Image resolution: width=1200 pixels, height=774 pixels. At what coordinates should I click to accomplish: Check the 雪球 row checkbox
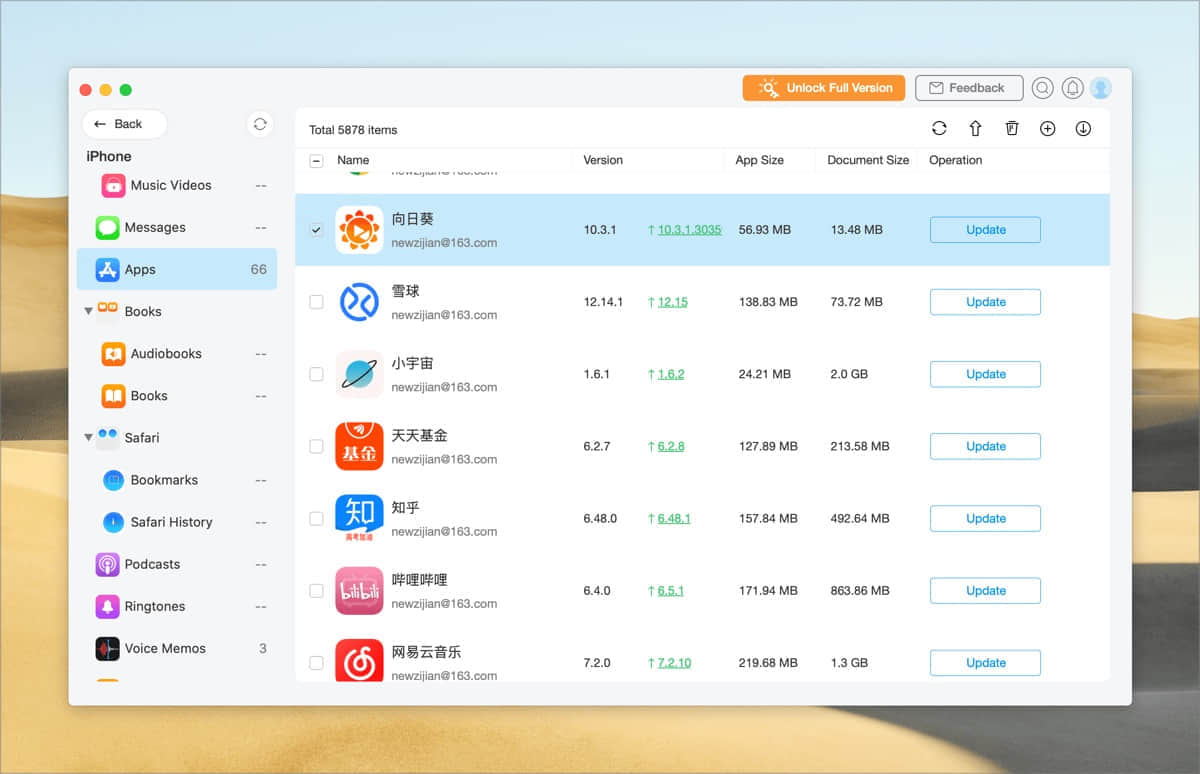pos(316,302)
